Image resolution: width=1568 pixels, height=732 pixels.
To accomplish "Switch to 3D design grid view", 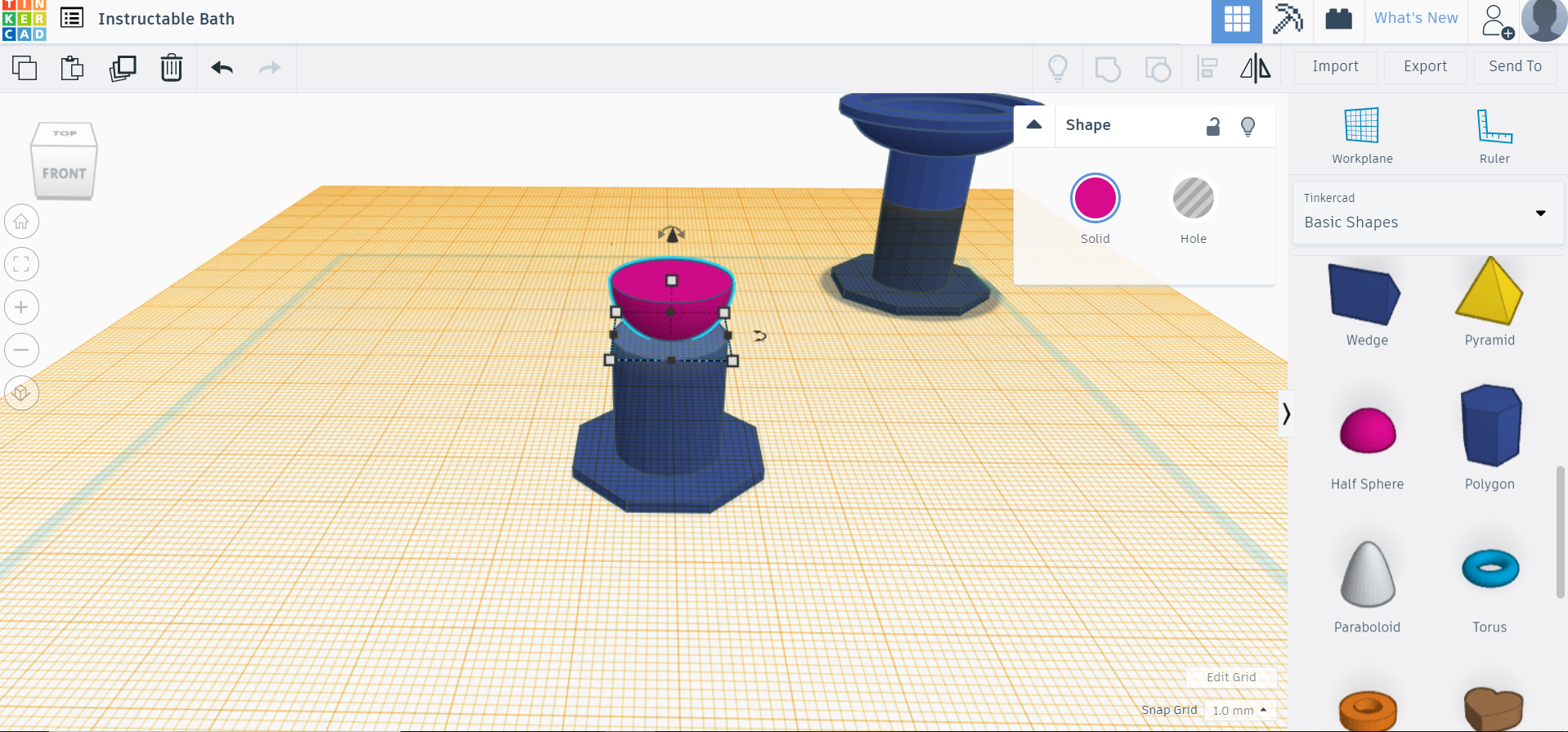I will click(1237, 19).
